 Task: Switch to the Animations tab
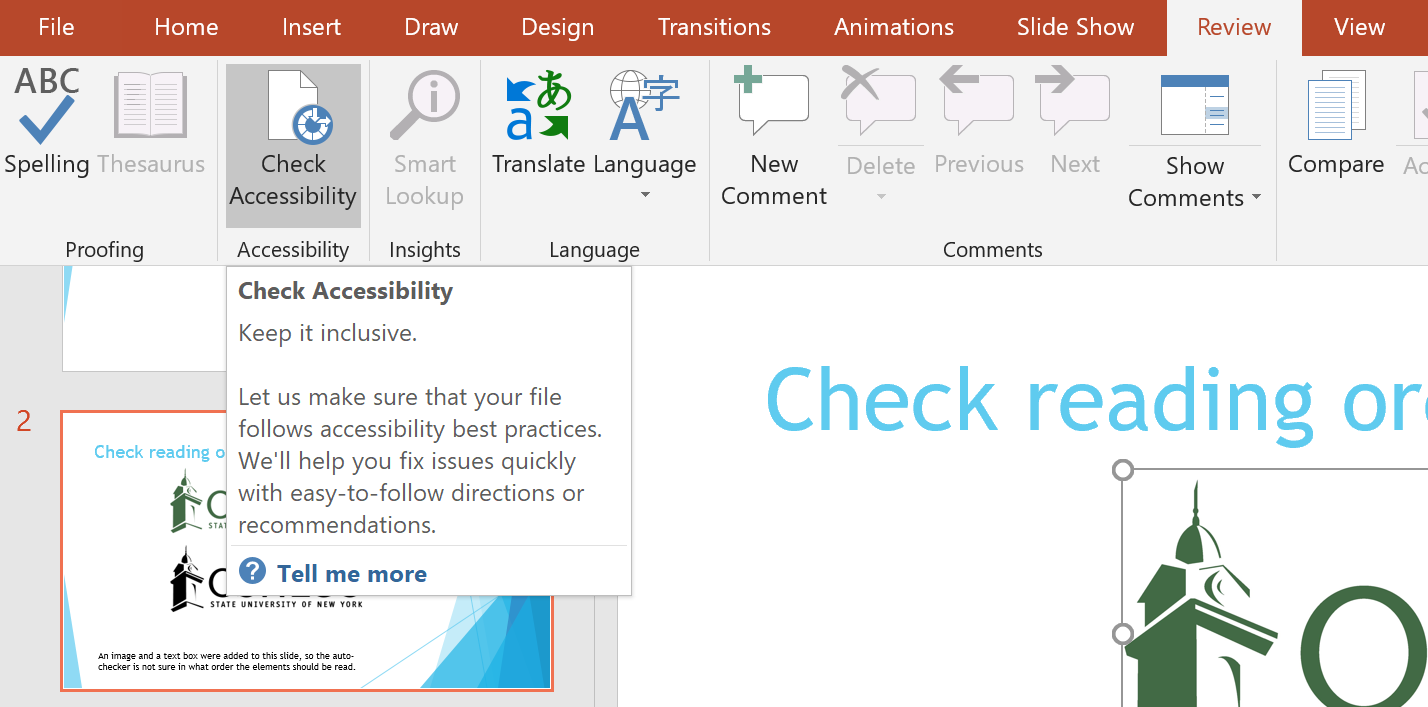[x=894, y=27]
